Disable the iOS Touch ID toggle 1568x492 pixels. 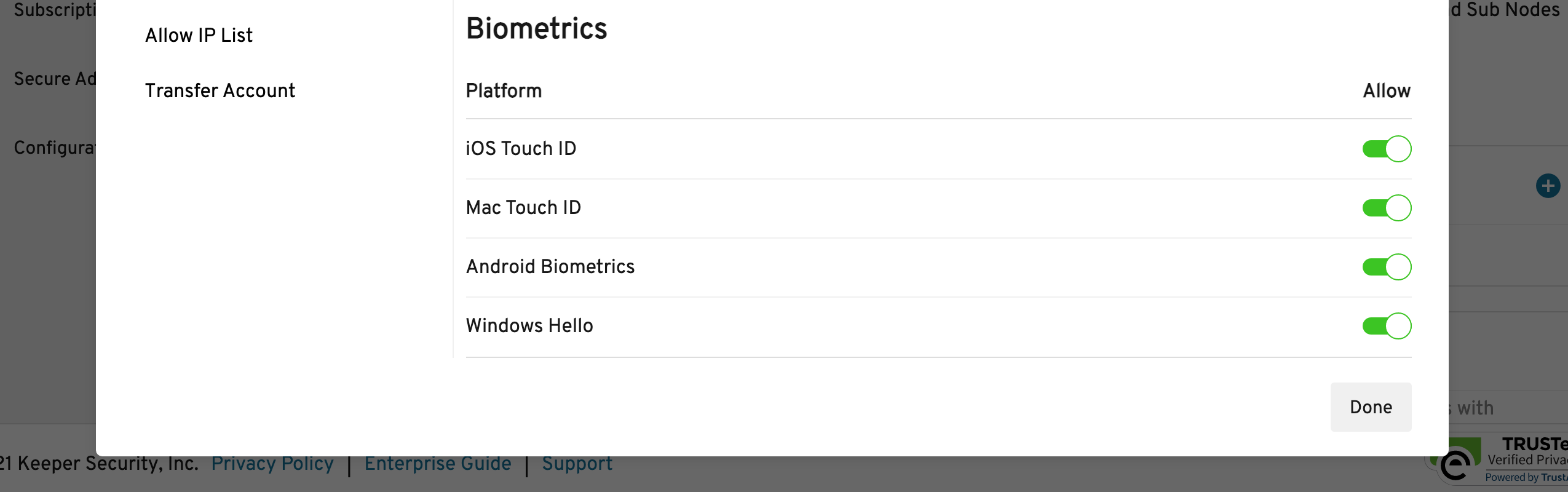click(x=1386, y=149)
